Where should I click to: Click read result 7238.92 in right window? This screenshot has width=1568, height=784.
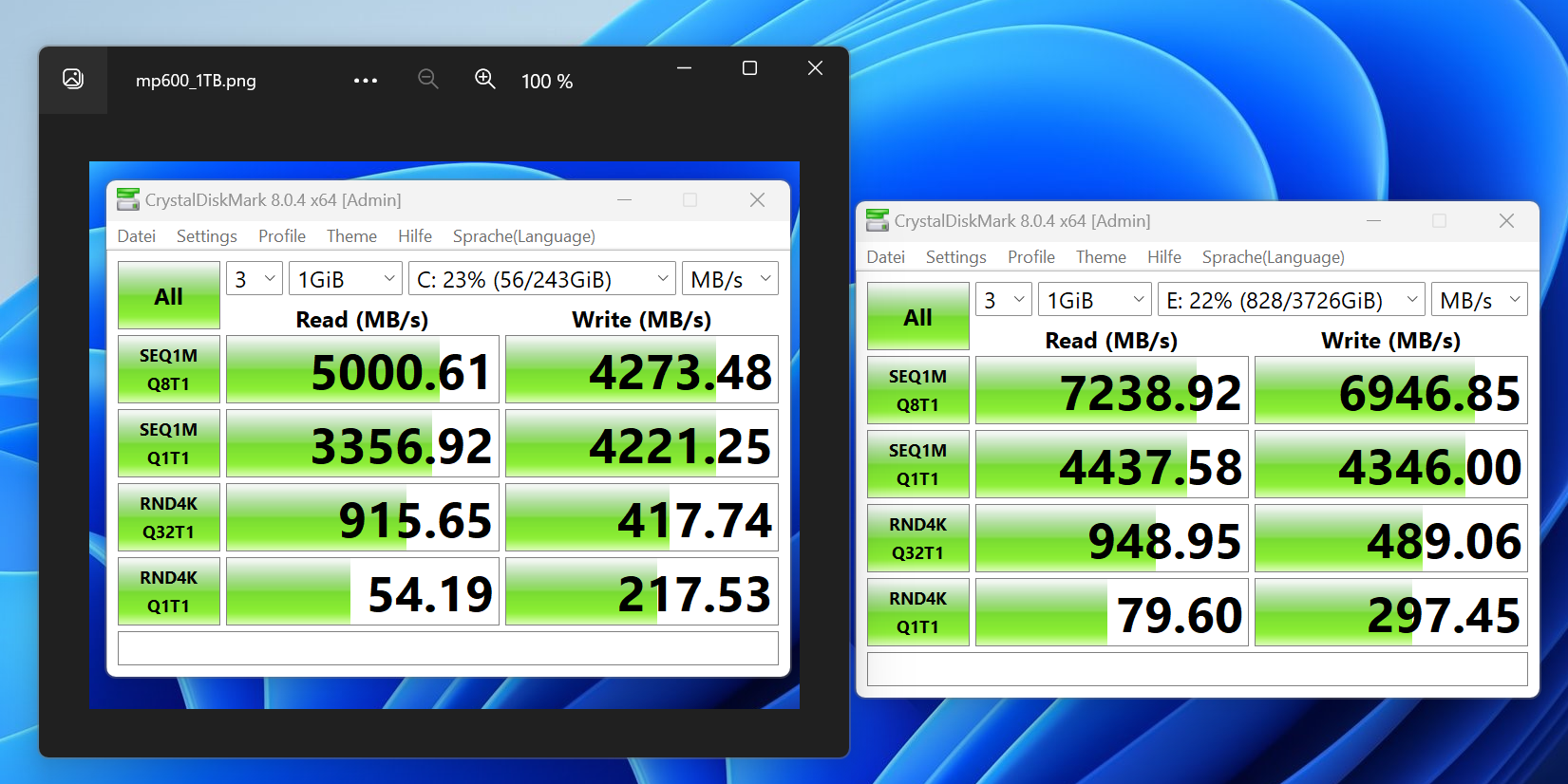pyautogui.click(x=1112, y=390)
